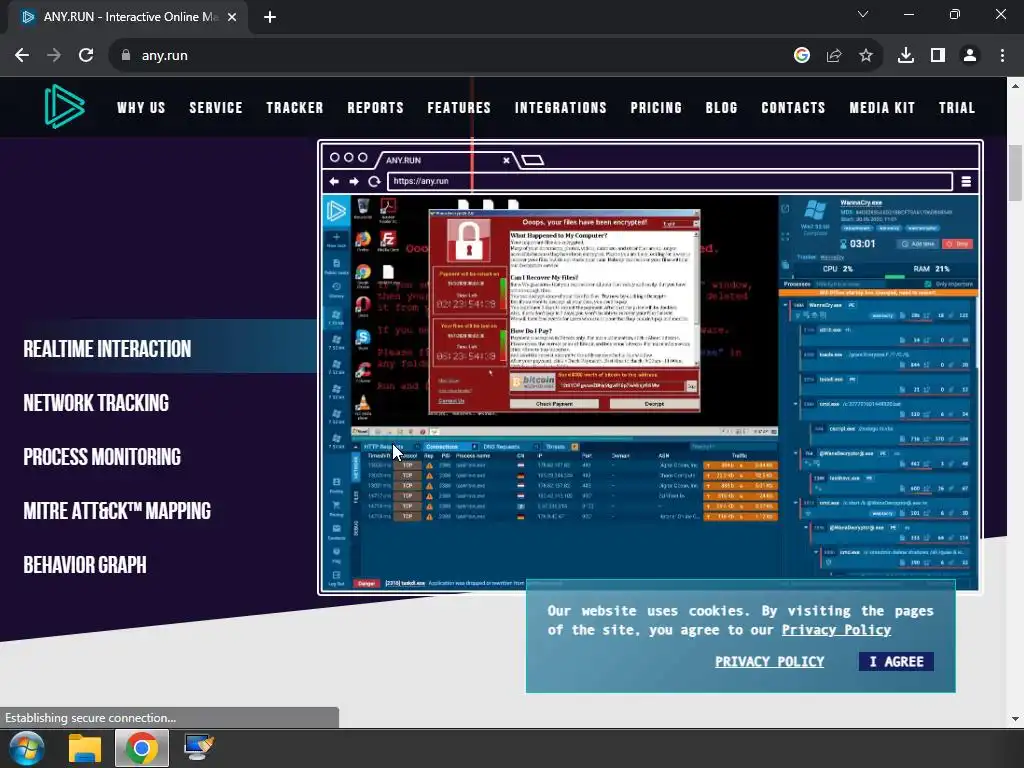Image resolution: width=1024 pixels, height=768 pixels.
Task: Open a new browser tab
Action: [270, 17]
